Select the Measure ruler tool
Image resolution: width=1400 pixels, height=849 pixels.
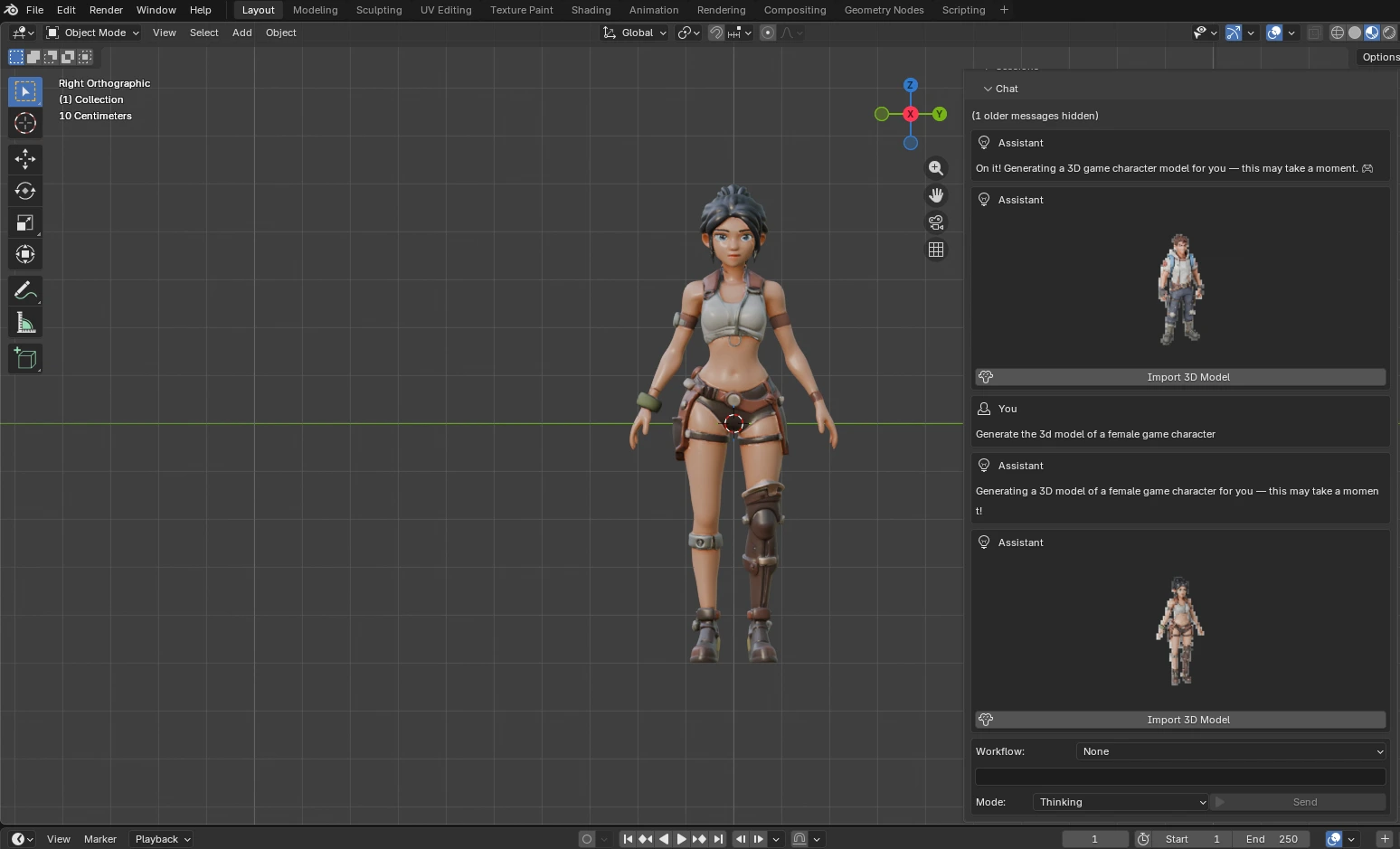[25, 322]
